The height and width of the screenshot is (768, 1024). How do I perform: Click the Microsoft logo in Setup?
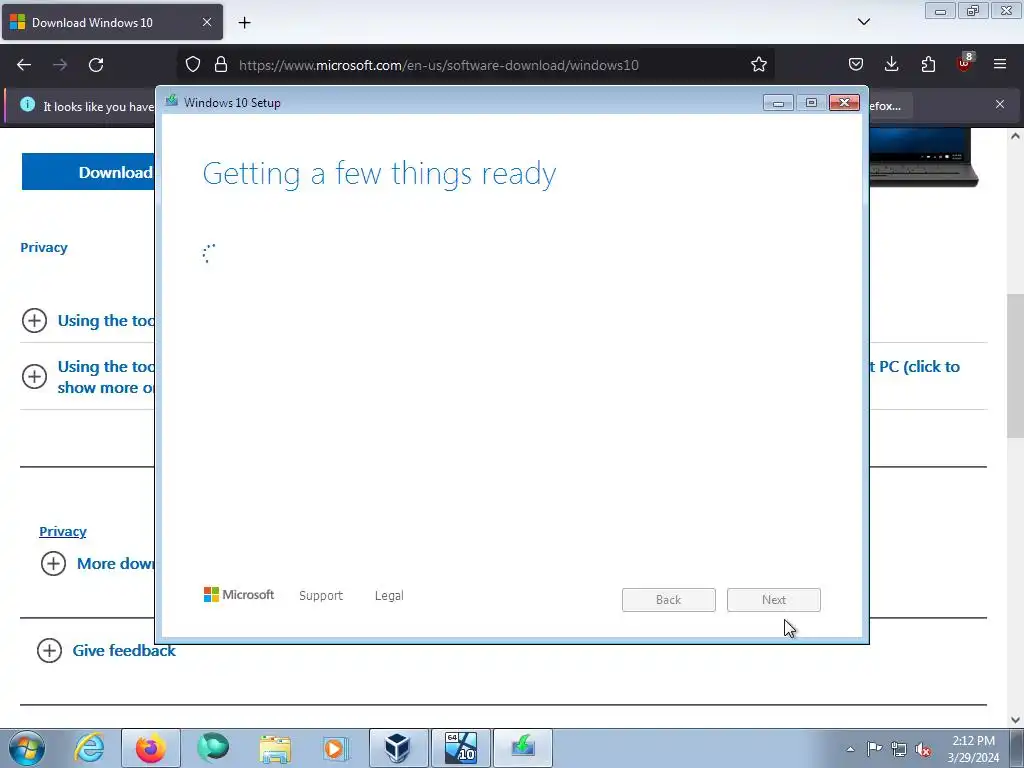point(239,595)
